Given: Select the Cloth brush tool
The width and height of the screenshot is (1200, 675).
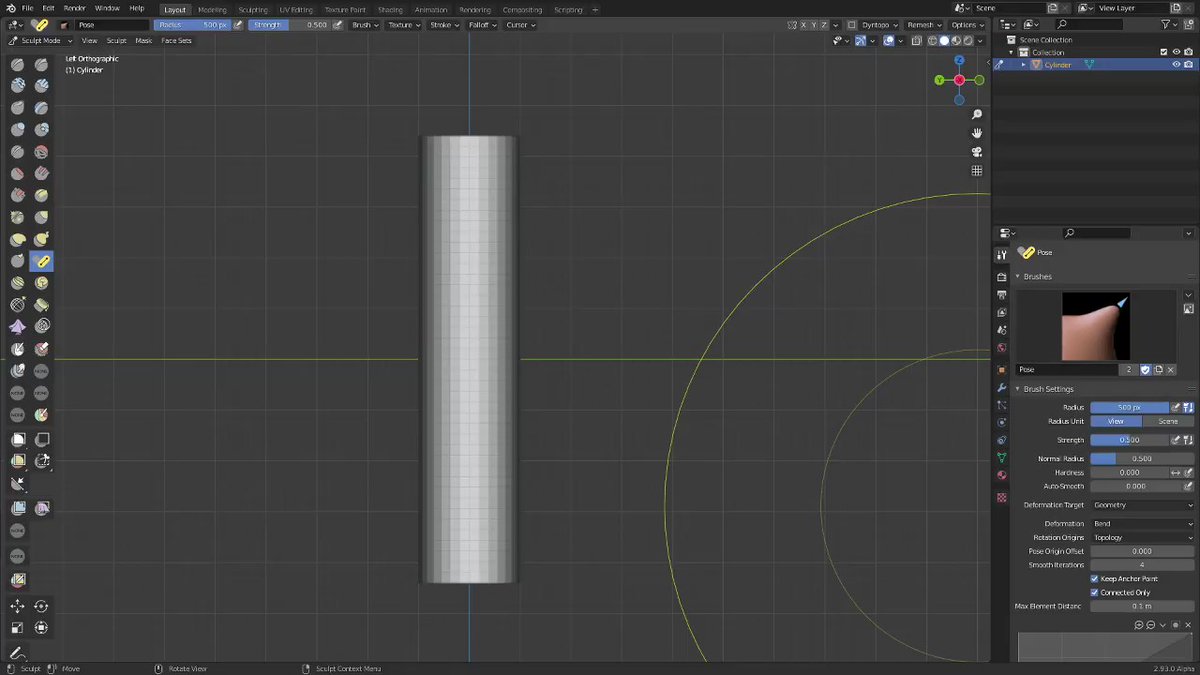Looking at the screenshot, I should [x=18, y=327].
